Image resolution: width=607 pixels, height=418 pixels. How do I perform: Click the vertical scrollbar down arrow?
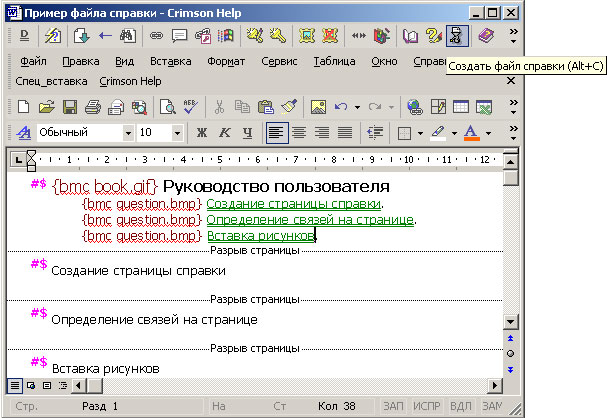(510, 322)
